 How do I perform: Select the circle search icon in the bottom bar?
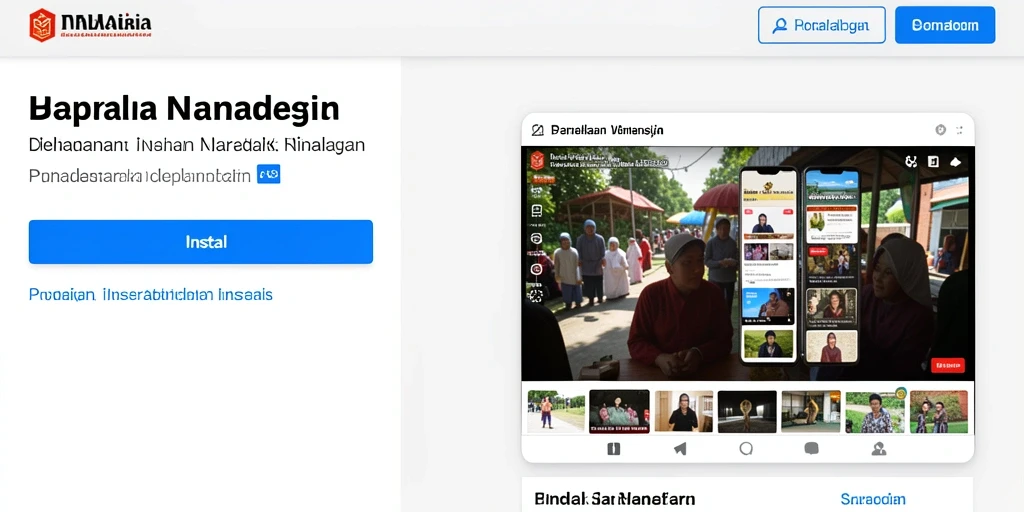pyautogui.click(x=746, y=448)
